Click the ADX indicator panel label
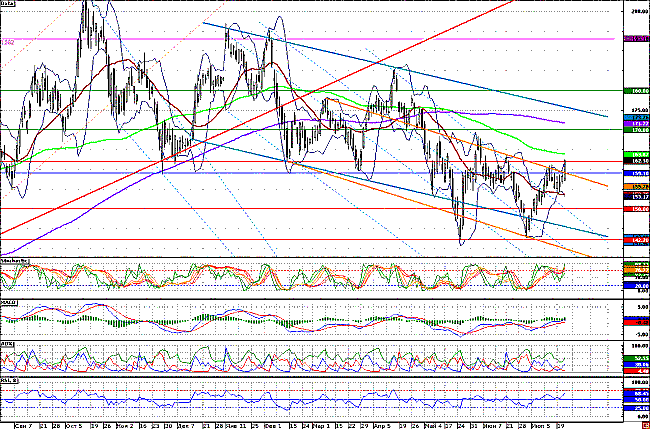This screenshot has height=429, width=650. [x=8, y=345]
